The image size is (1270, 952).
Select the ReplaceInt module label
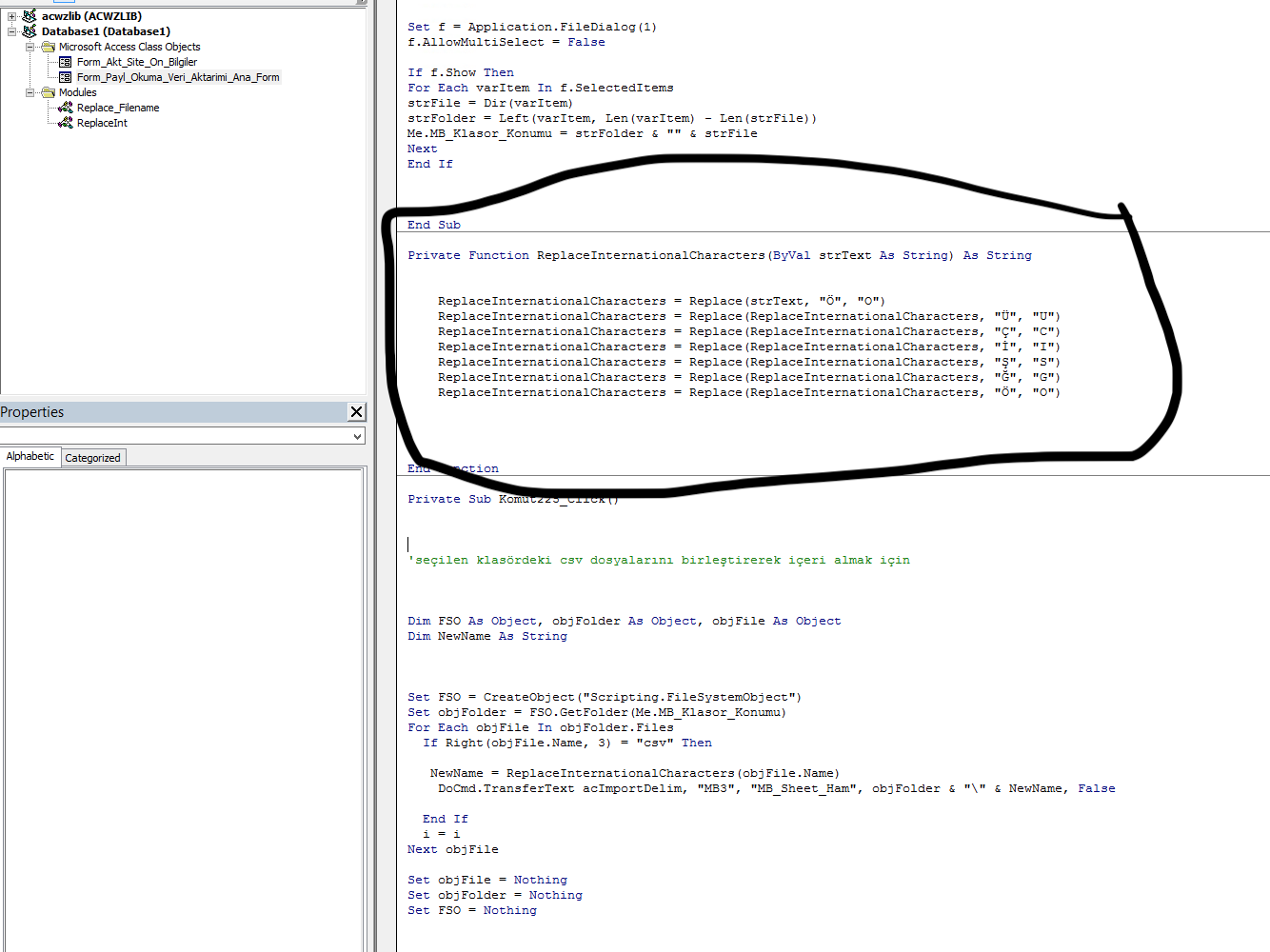[x=102, y=123]
